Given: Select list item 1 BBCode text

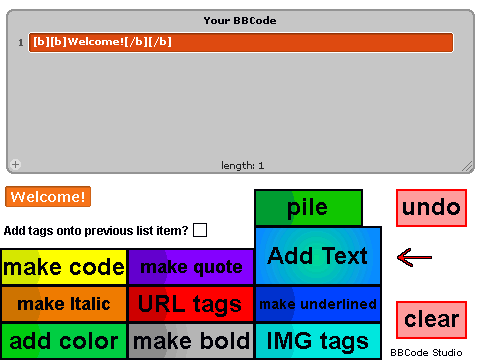Looking at the screenshot, I should tap(241, 42).
